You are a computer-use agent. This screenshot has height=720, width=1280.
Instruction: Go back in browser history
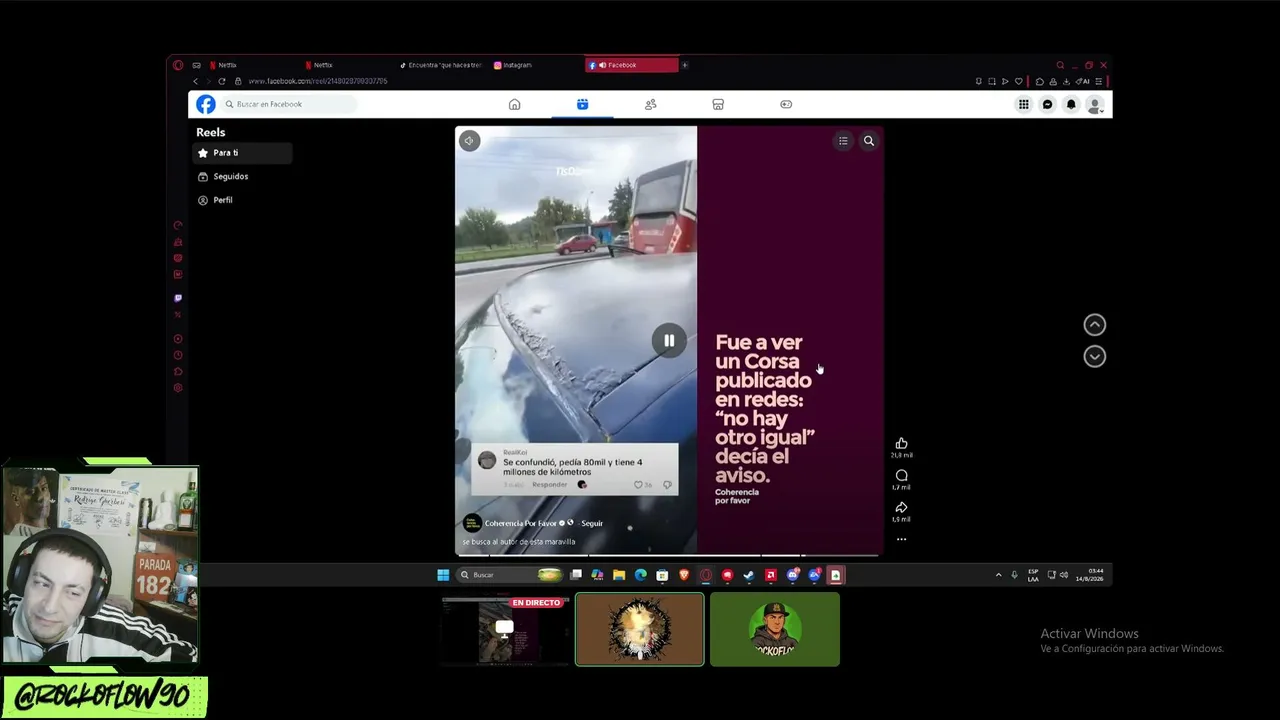pos(196,81)
